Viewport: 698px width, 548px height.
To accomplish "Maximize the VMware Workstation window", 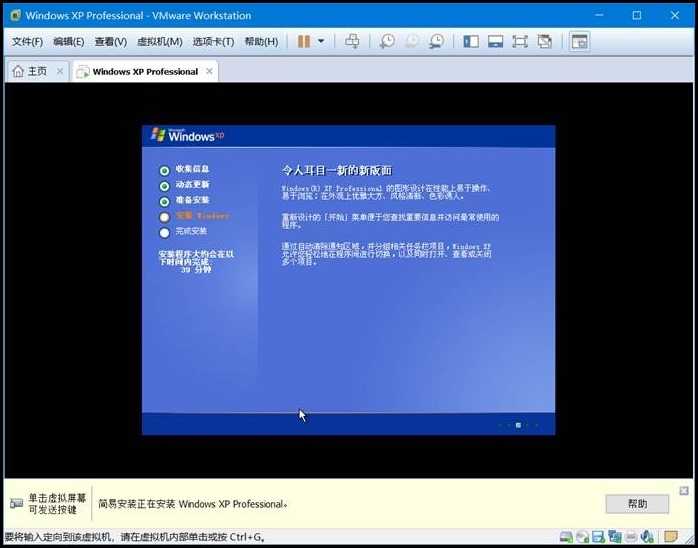I will (x=637, y=15).
